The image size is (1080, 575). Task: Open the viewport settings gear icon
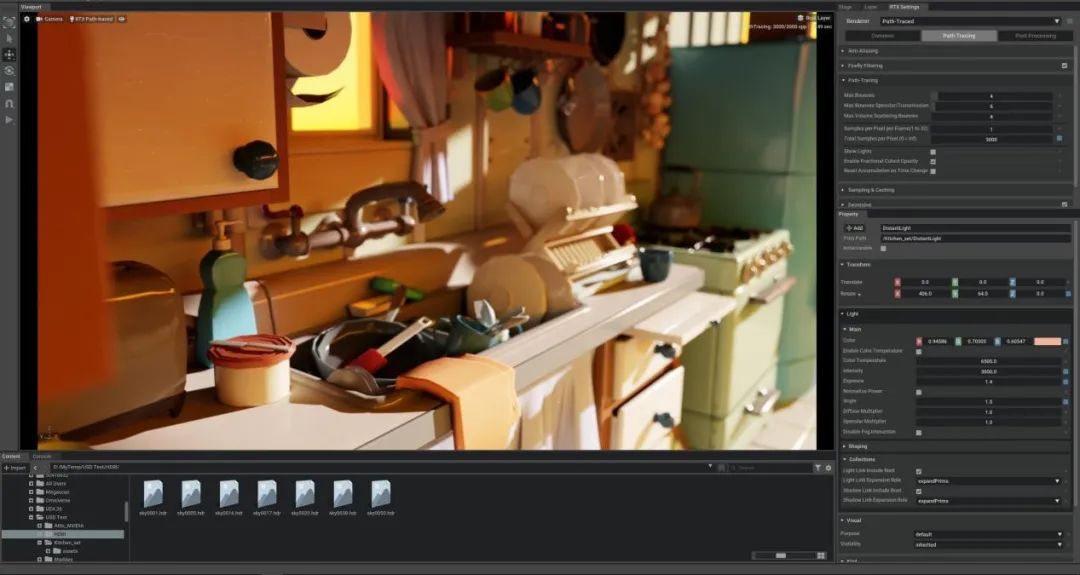coord(27,19)
